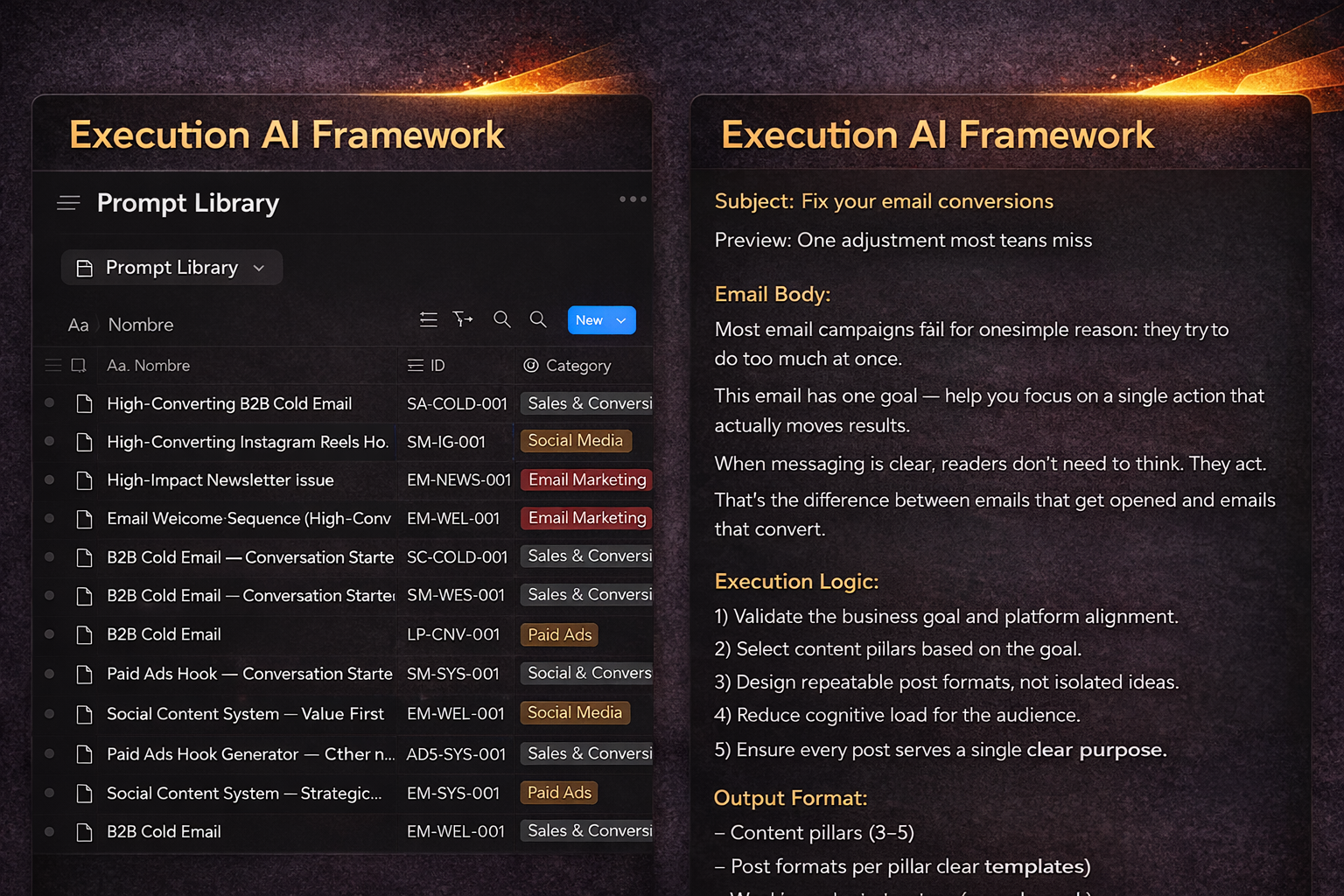Click page icon for Social Content System — Value First
Screen dimensions: 1344x896
(84, 714)
